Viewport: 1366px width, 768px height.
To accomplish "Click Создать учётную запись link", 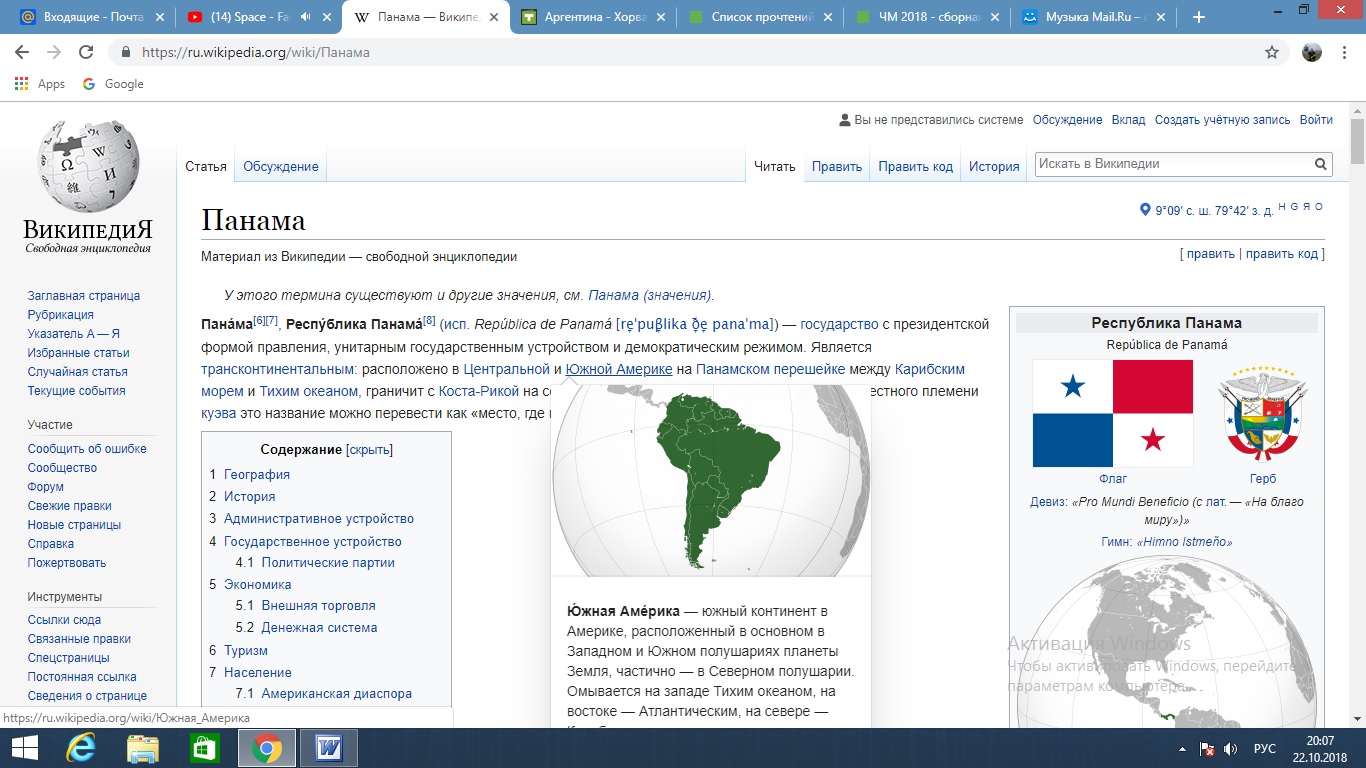I will (1223, 120).
